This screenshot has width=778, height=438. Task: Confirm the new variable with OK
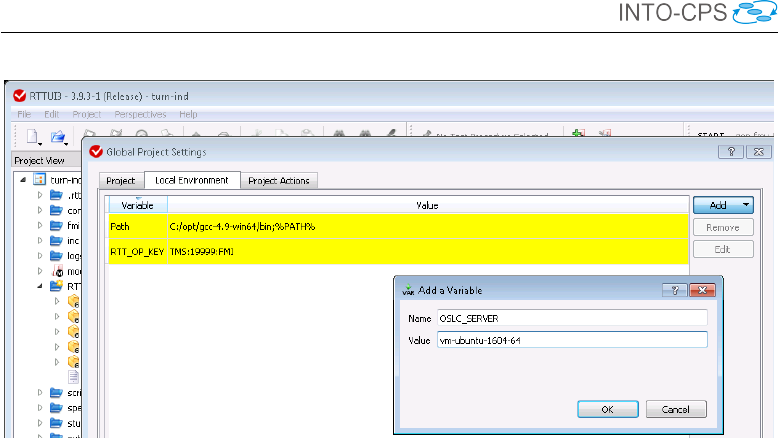608,409
